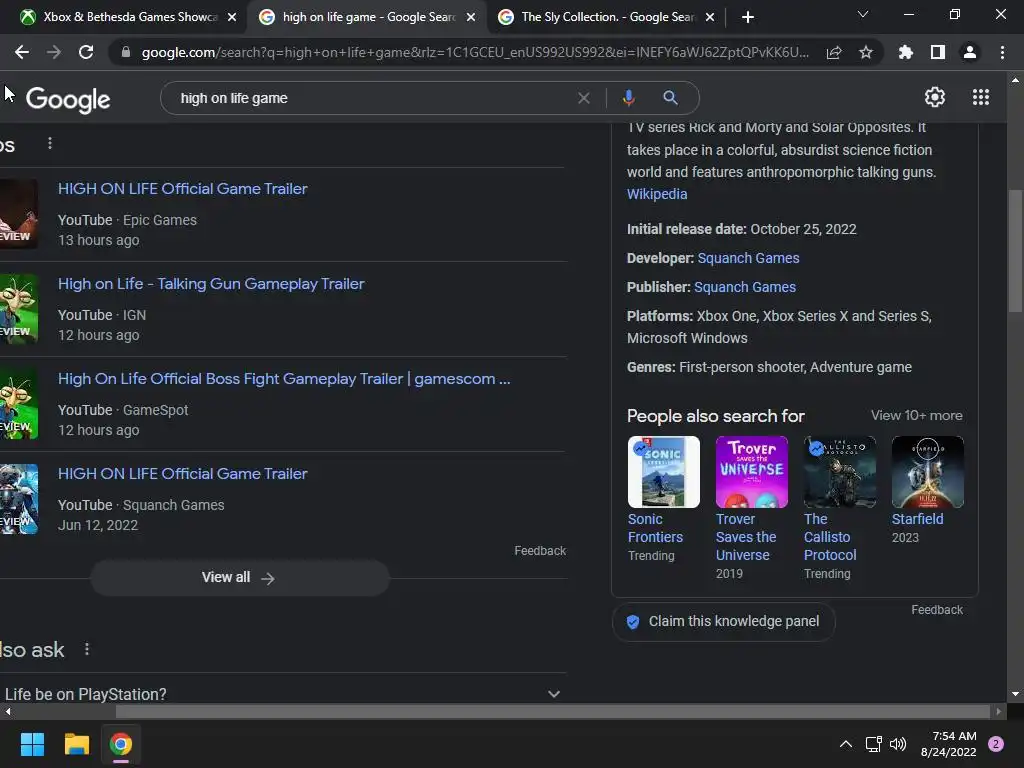Open Boss Fight Gameplay Trailer gamescom link
Viewport: 1024px width, 768px height.
coord(284,379)
